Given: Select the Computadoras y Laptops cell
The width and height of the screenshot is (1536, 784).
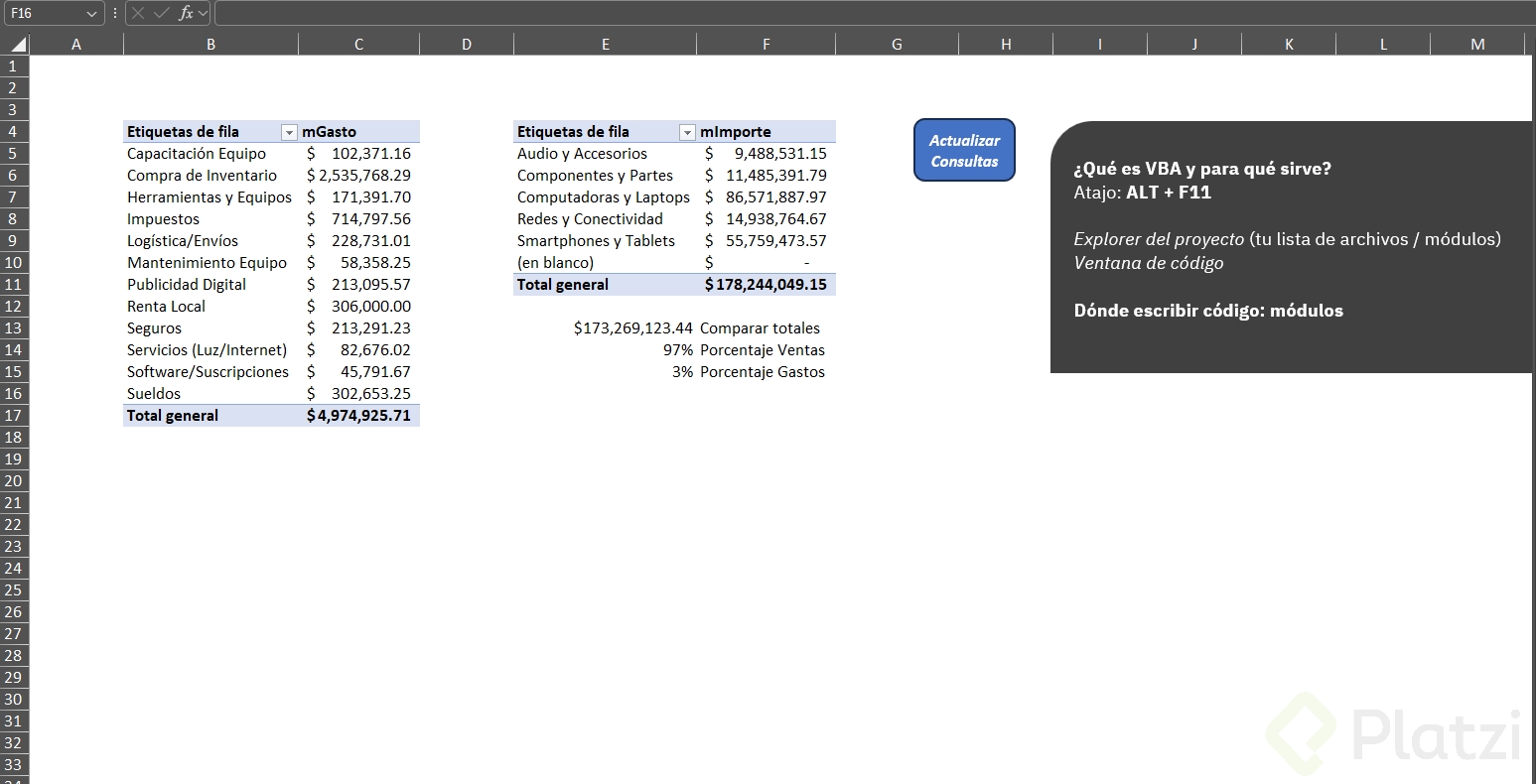Looking at the screenshot, I should coord(605,197).
